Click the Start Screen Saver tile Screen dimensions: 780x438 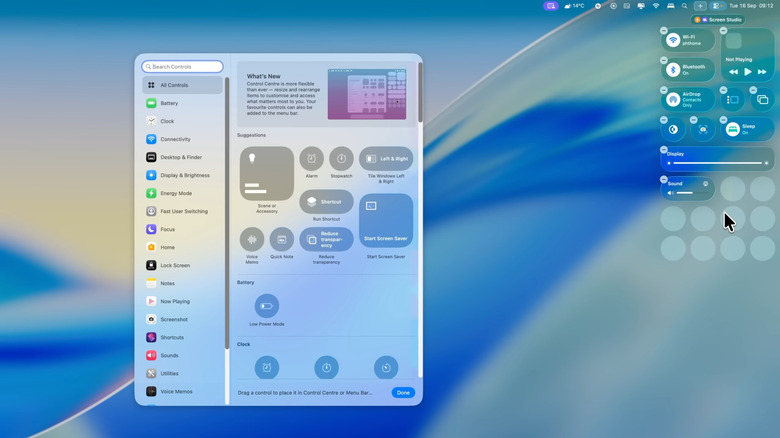pos(385,220)
